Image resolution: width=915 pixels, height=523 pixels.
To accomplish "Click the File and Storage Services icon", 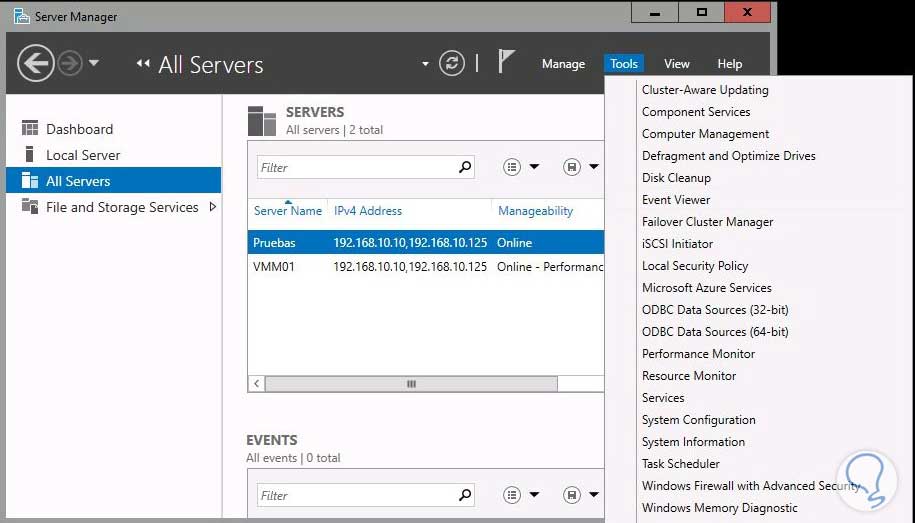I will [x=30, y=206].
